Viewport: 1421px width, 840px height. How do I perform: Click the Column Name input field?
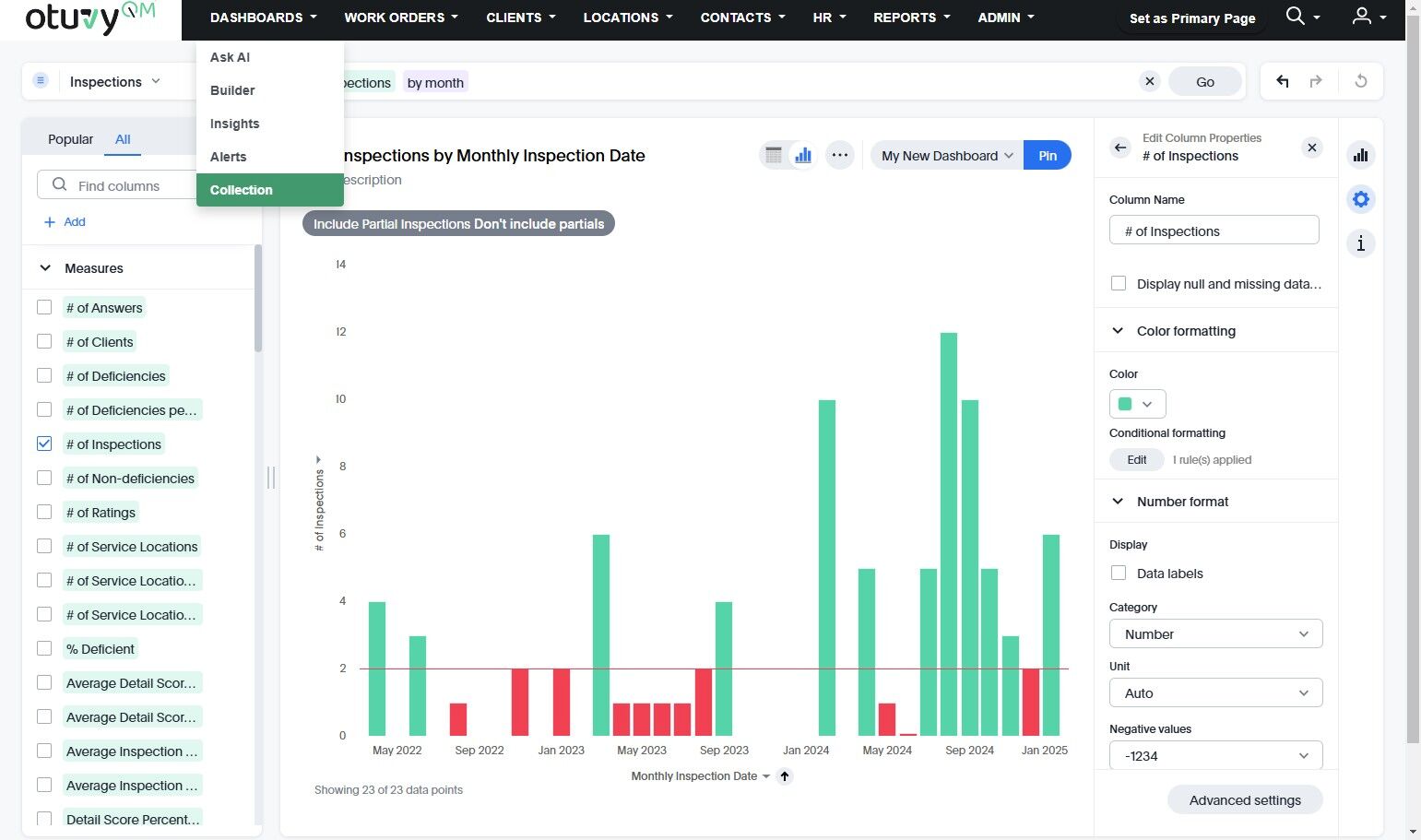1214,231
